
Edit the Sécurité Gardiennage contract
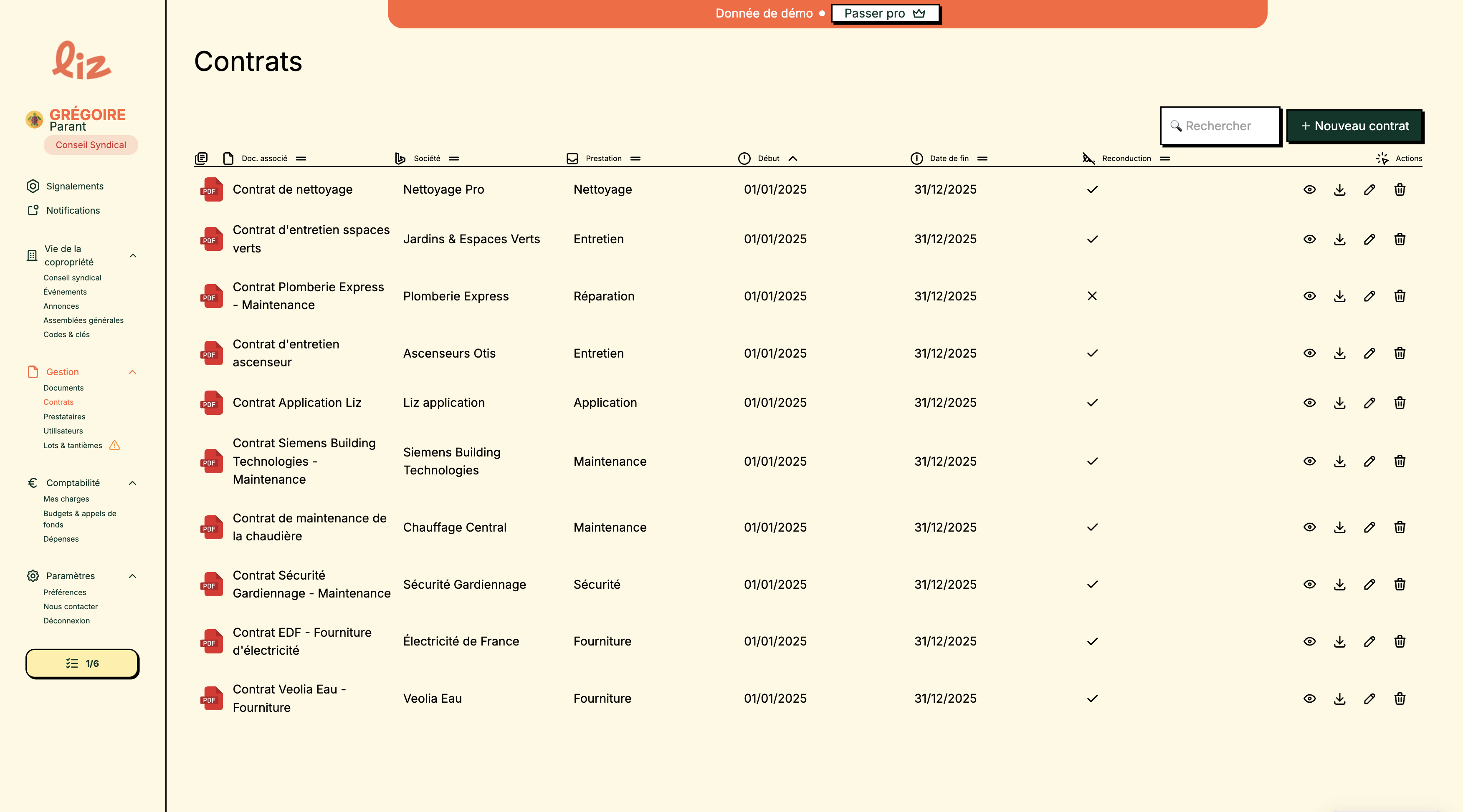(1369, 585)
